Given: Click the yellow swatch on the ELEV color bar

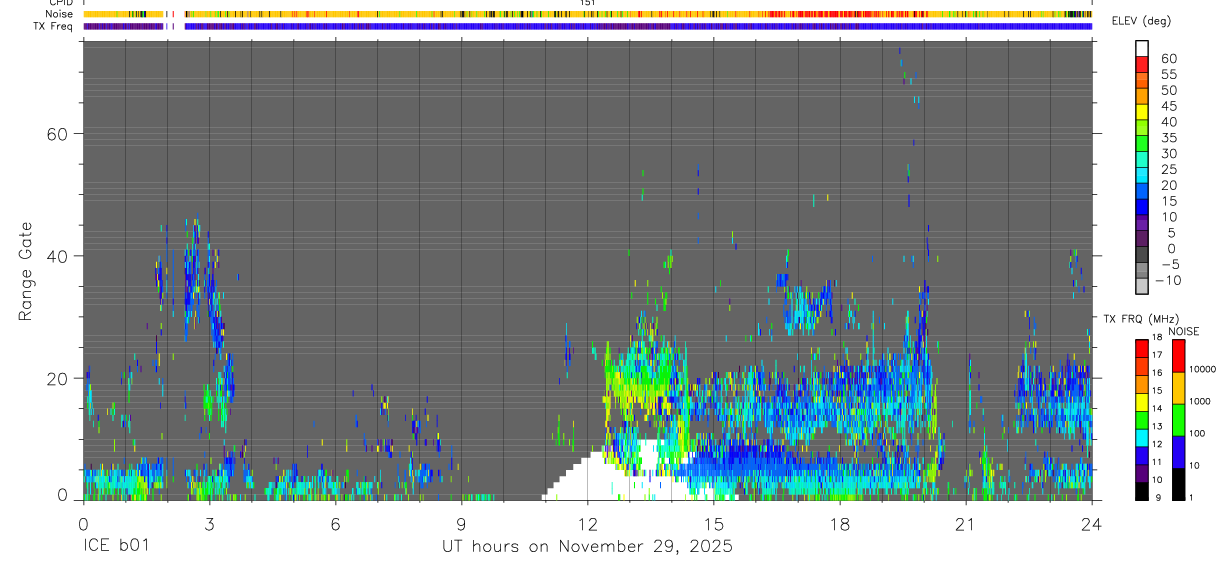Looking at the screenshot, I should click(x=1142, y=113).
